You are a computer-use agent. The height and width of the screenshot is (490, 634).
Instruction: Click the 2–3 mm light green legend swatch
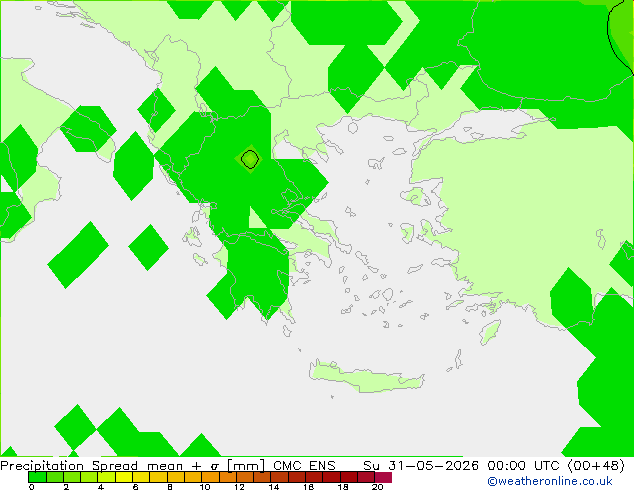(72, 477)
